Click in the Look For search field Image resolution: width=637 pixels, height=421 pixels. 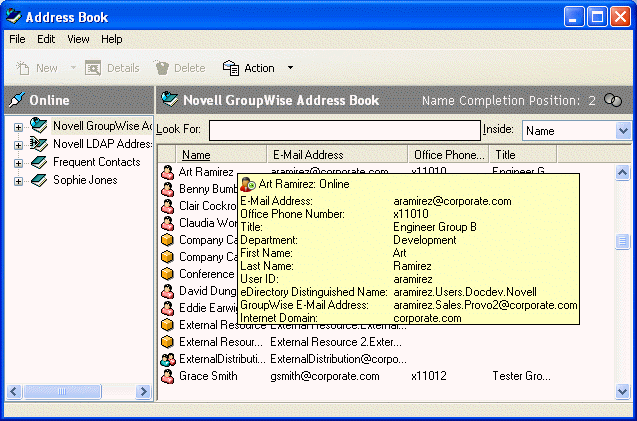click(x=345, y=130)
